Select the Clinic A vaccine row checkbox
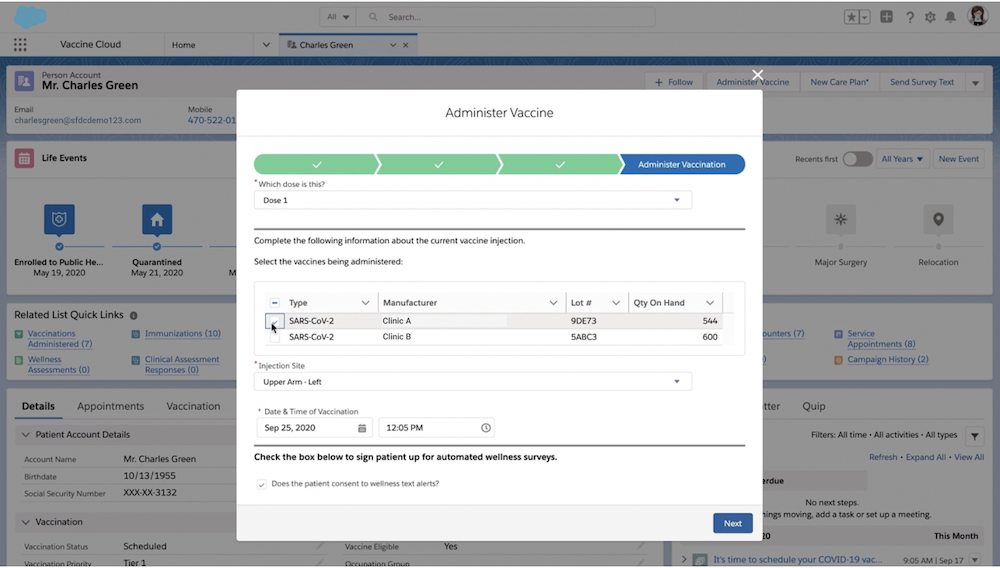1000x568 pixels. click(274, 321)
